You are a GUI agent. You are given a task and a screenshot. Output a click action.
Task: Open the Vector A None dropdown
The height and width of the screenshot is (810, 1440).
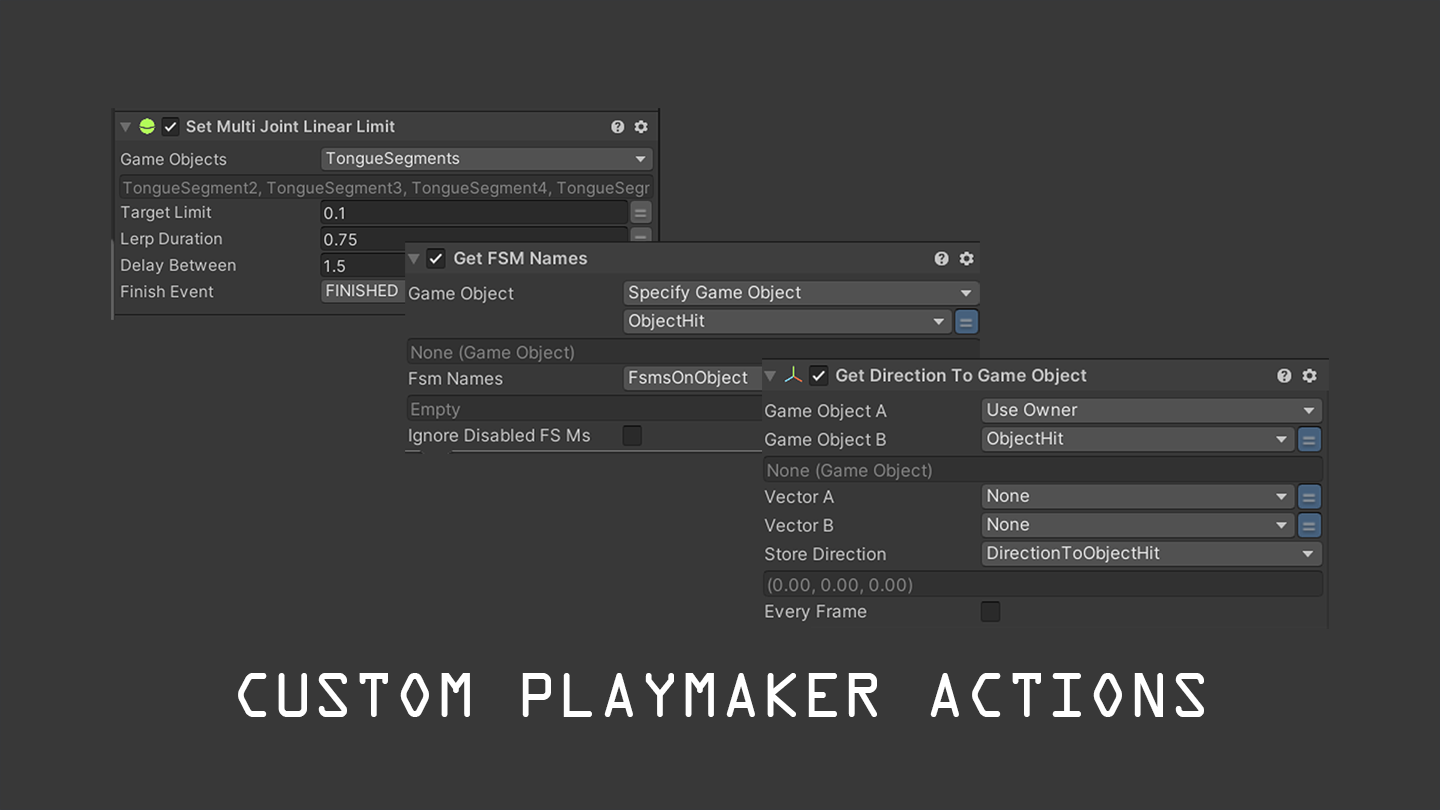tap(1138, 496)
